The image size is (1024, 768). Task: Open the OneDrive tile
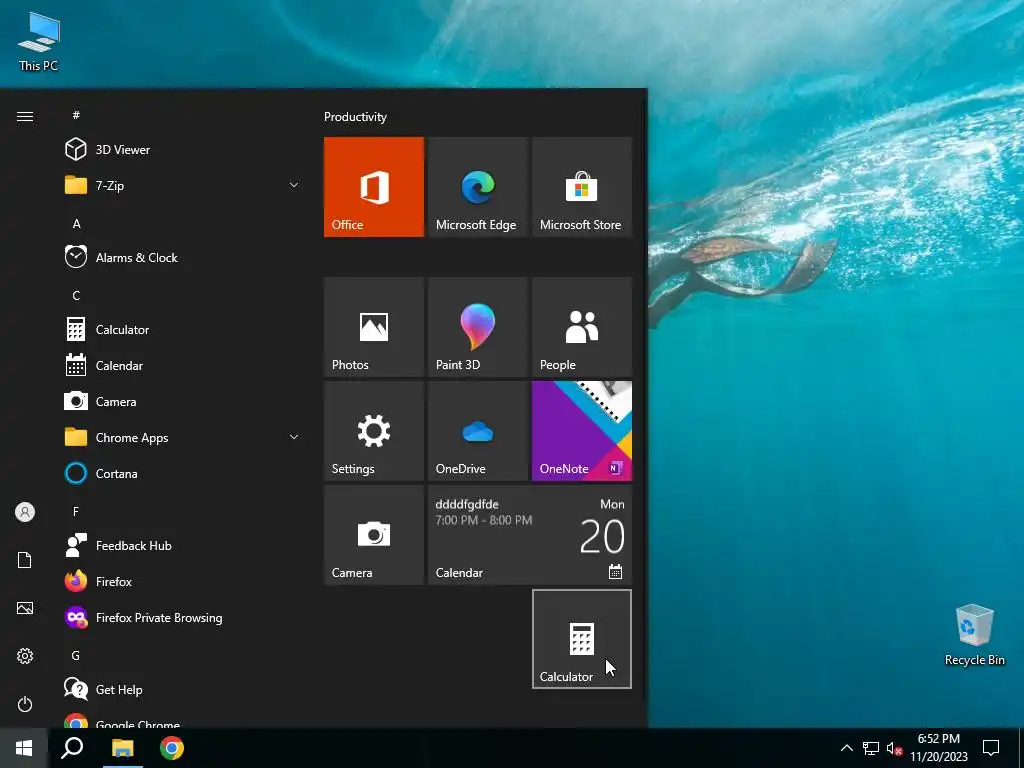coord(477,431)
